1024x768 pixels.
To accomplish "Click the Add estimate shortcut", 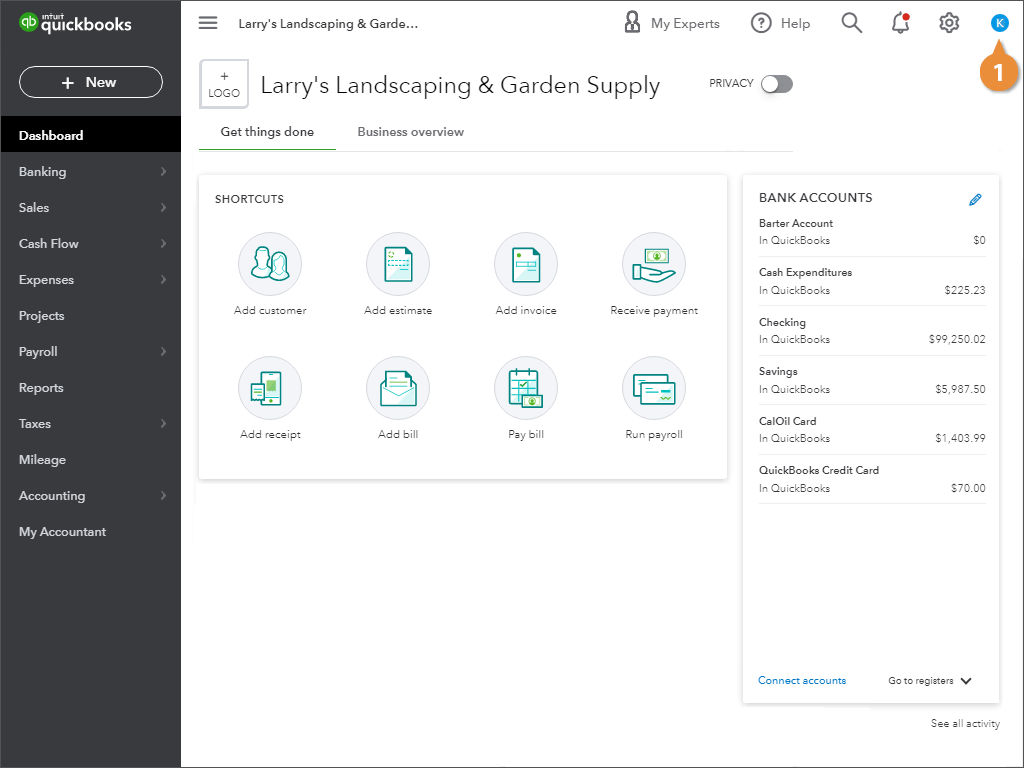I will pos(398,264).
